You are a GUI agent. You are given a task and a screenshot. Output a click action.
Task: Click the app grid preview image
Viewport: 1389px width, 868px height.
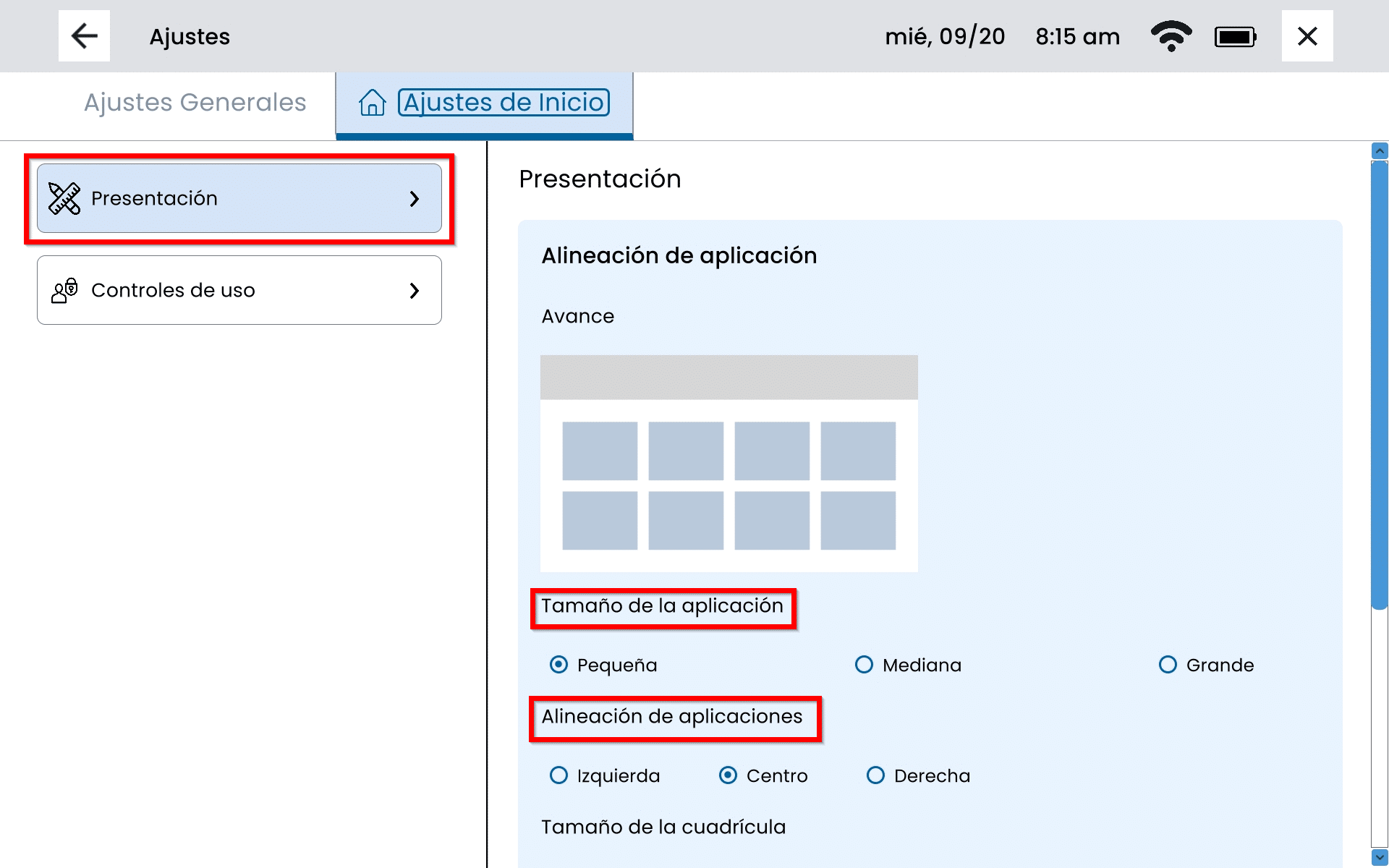pos(729,463)
